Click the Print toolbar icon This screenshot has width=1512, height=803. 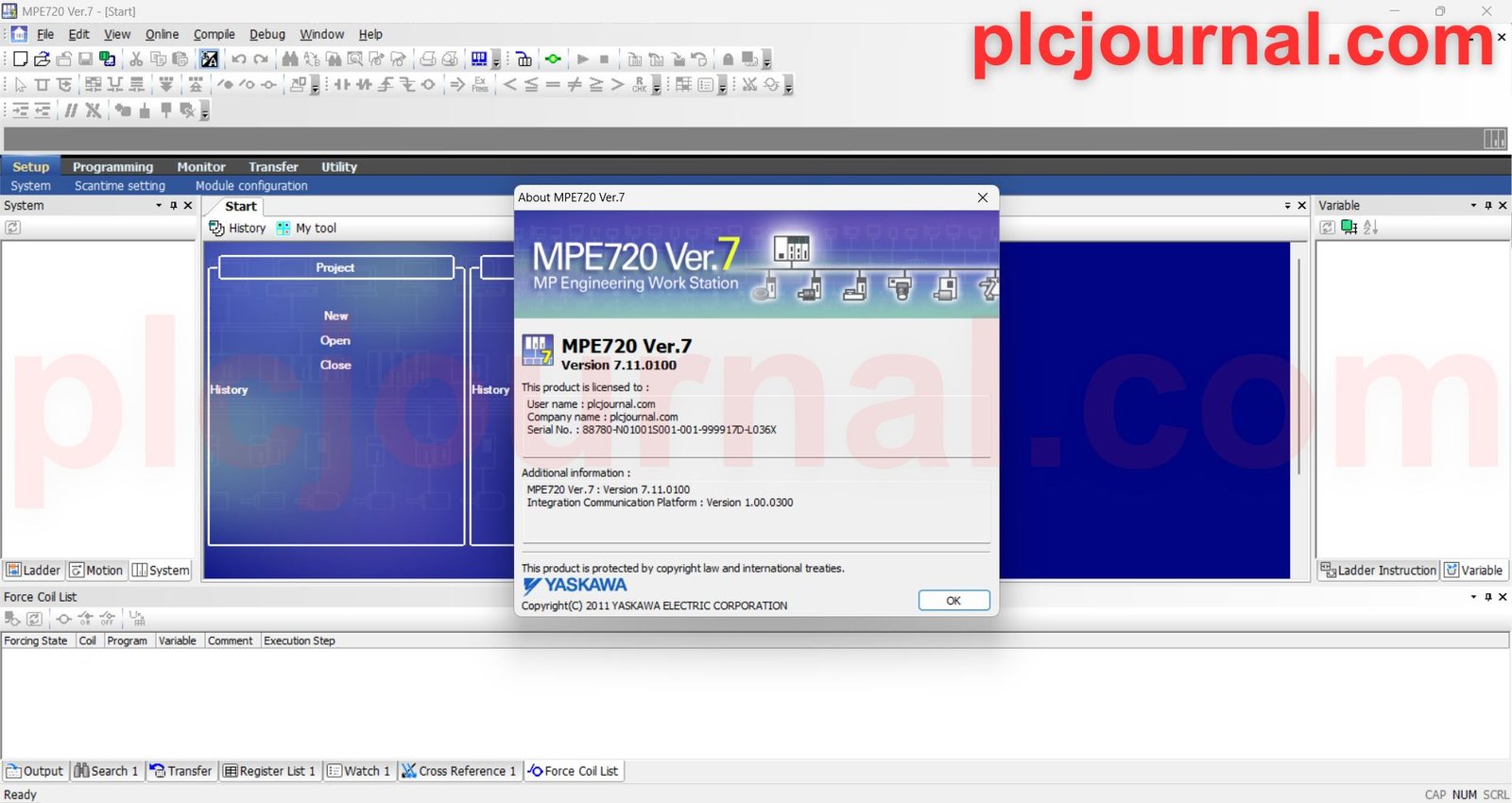(x=428, y=59)
